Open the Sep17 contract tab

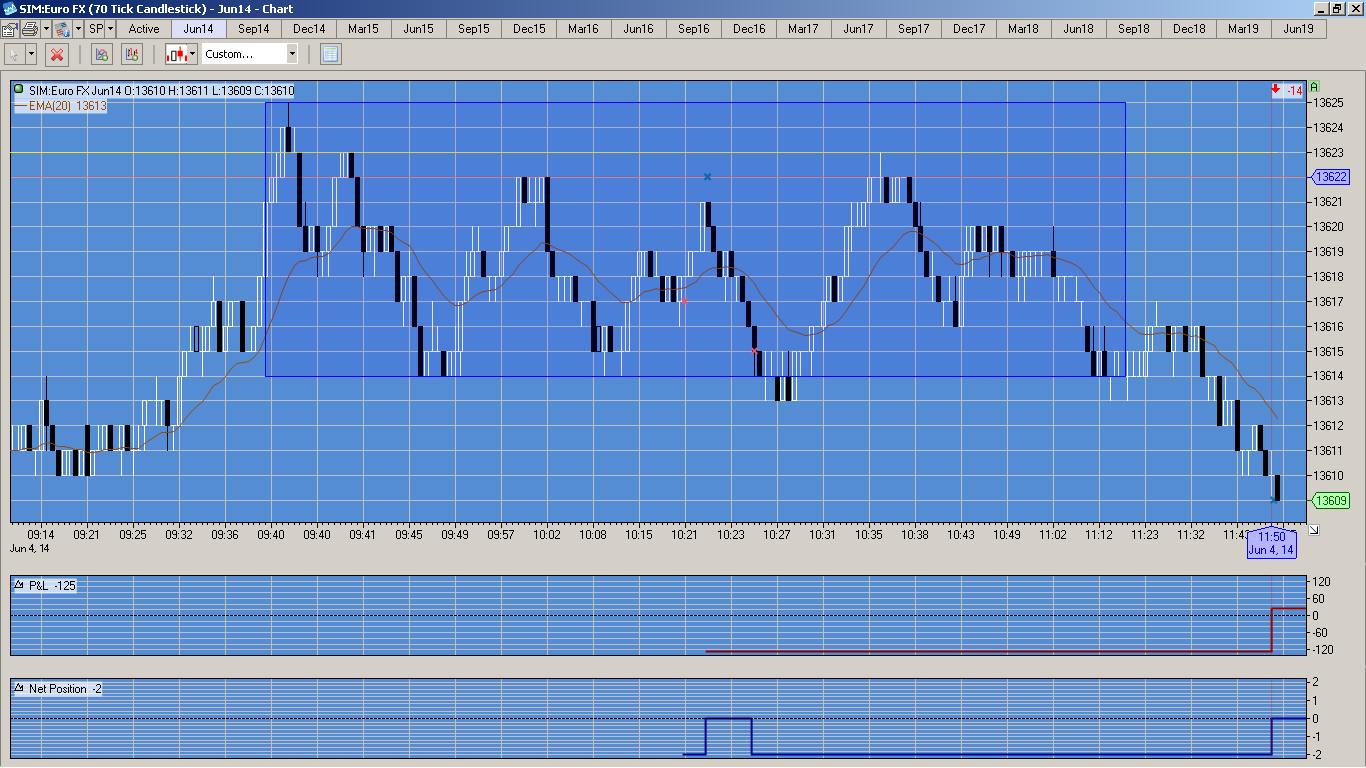(914, 29)
